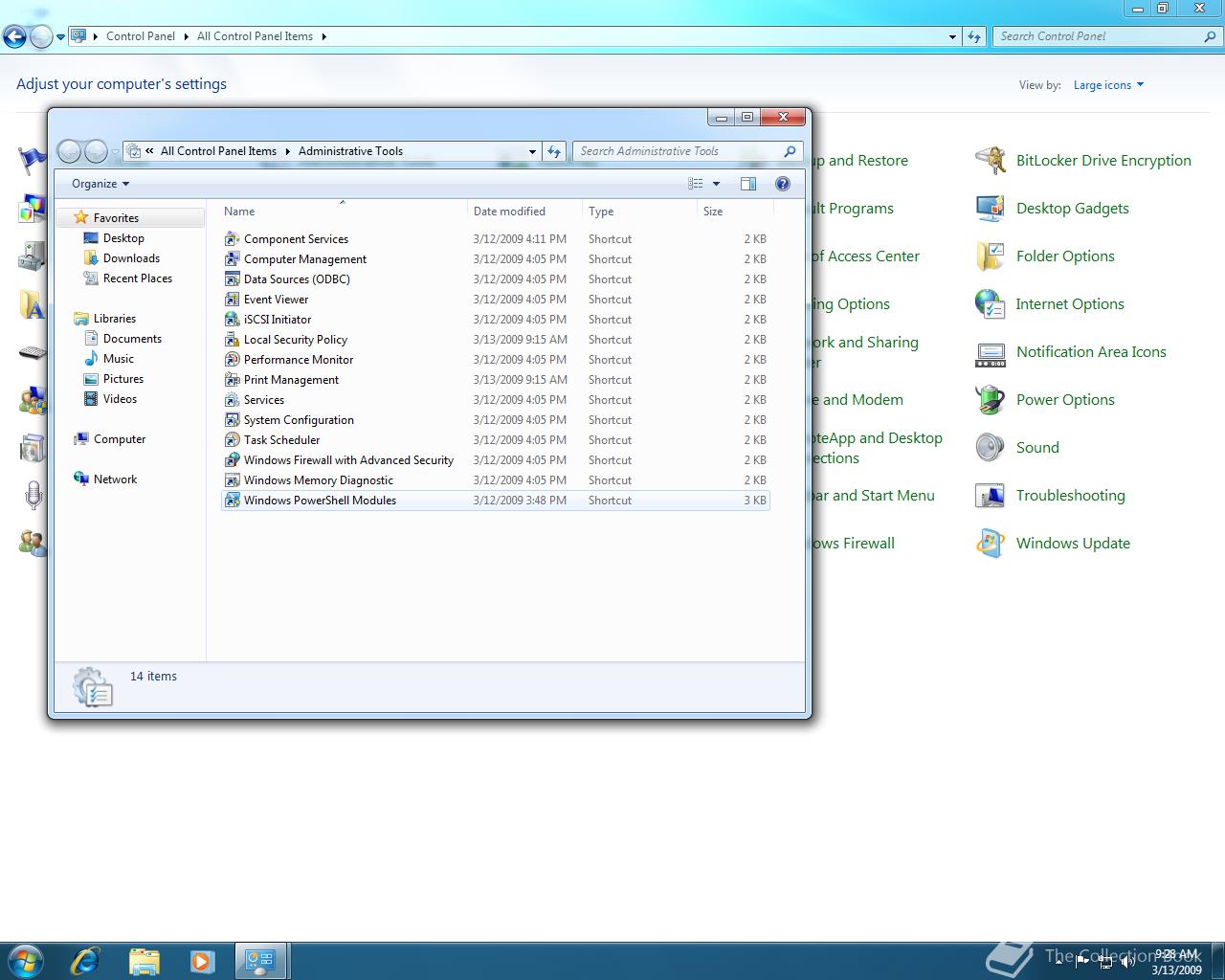The width and height of the screenshot is (1225, 980).
Task: Click the Control Panel taskbar button
Action: point(261,960)
